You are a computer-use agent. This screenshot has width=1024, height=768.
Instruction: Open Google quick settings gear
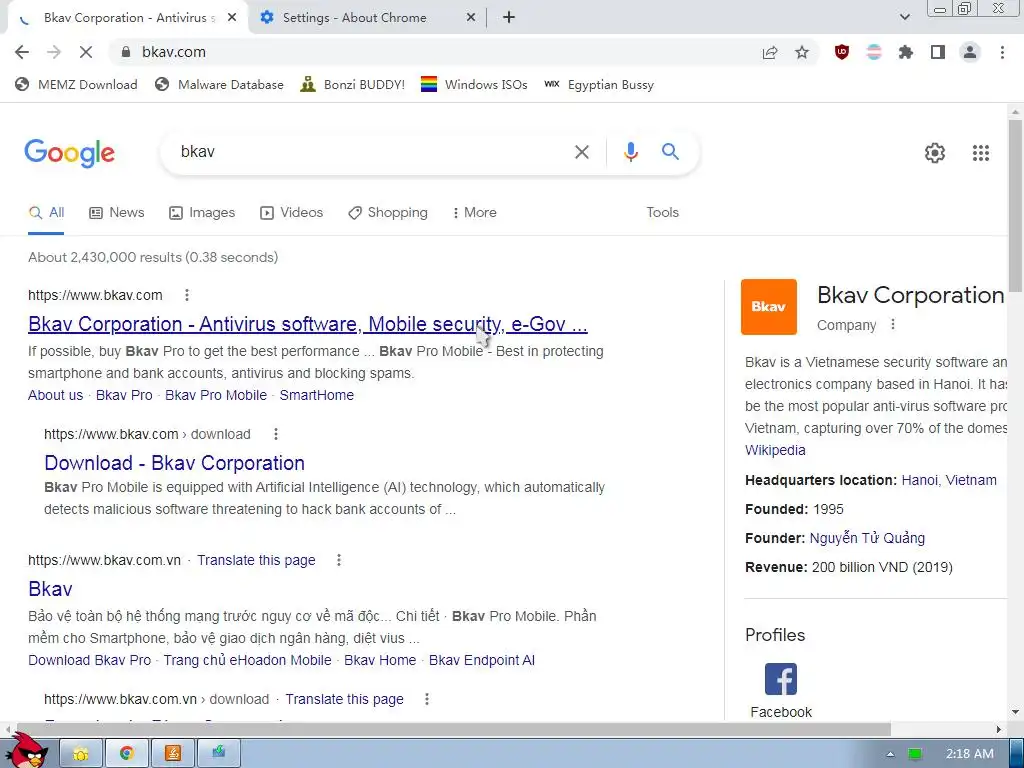(x=935, y=153)
